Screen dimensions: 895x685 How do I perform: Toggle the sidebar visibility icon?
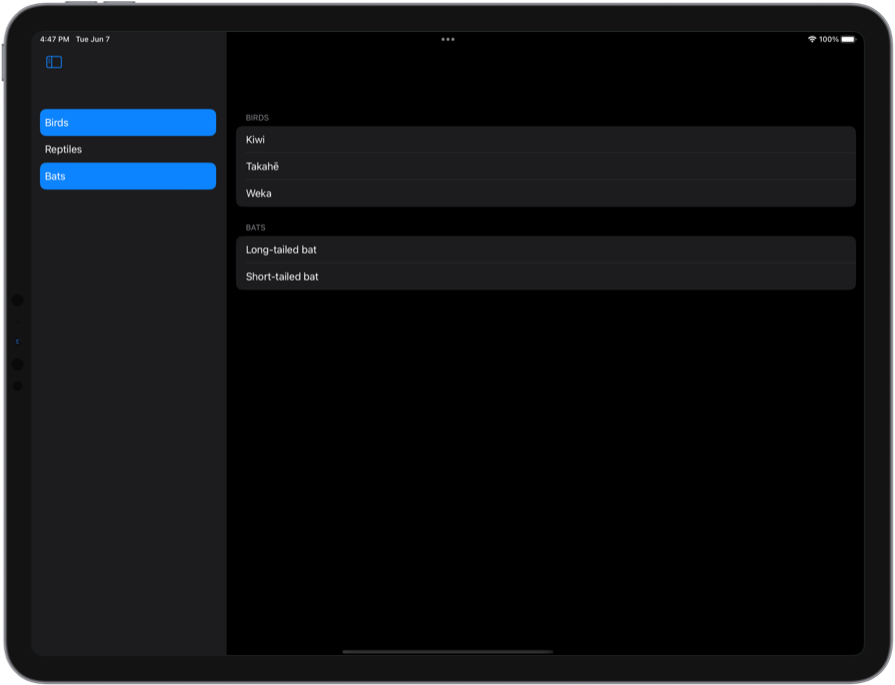pos(54,62)
